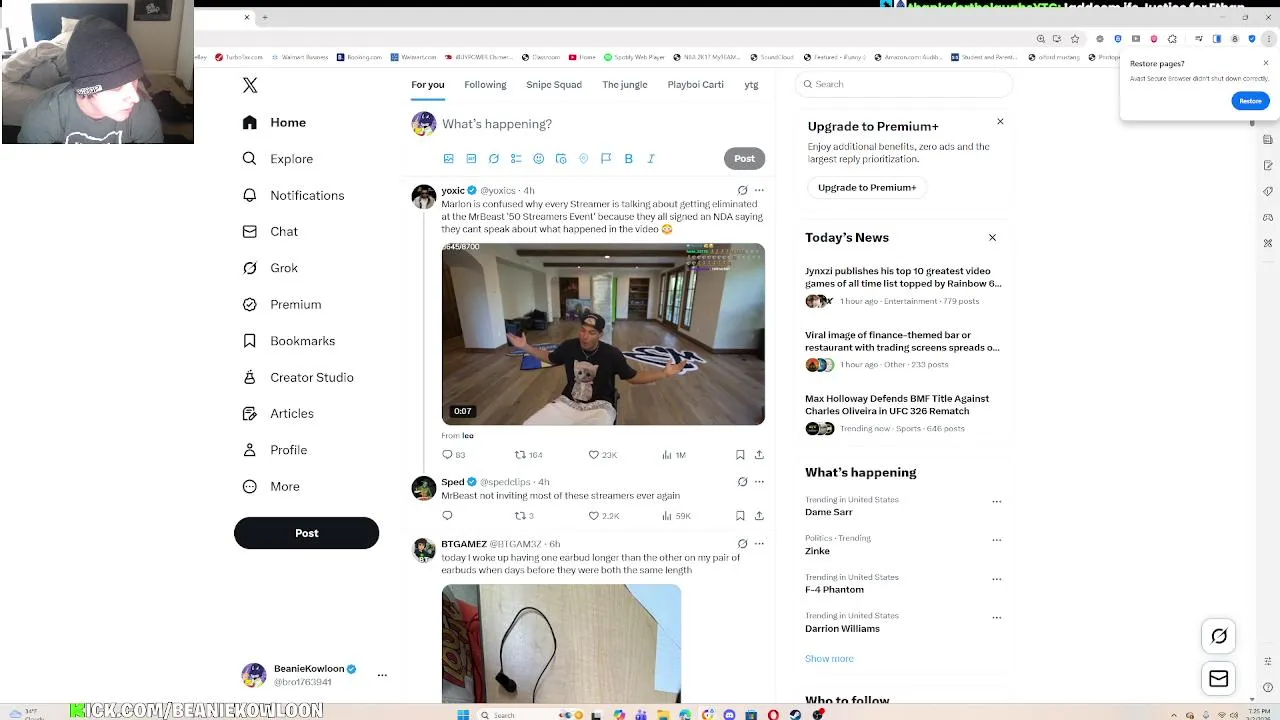Image resolution: width=1280 pixels, height=720 pixels.
Task: Open Articles from the sidebar
Action: pyautogui.click(x=278, y=414)
